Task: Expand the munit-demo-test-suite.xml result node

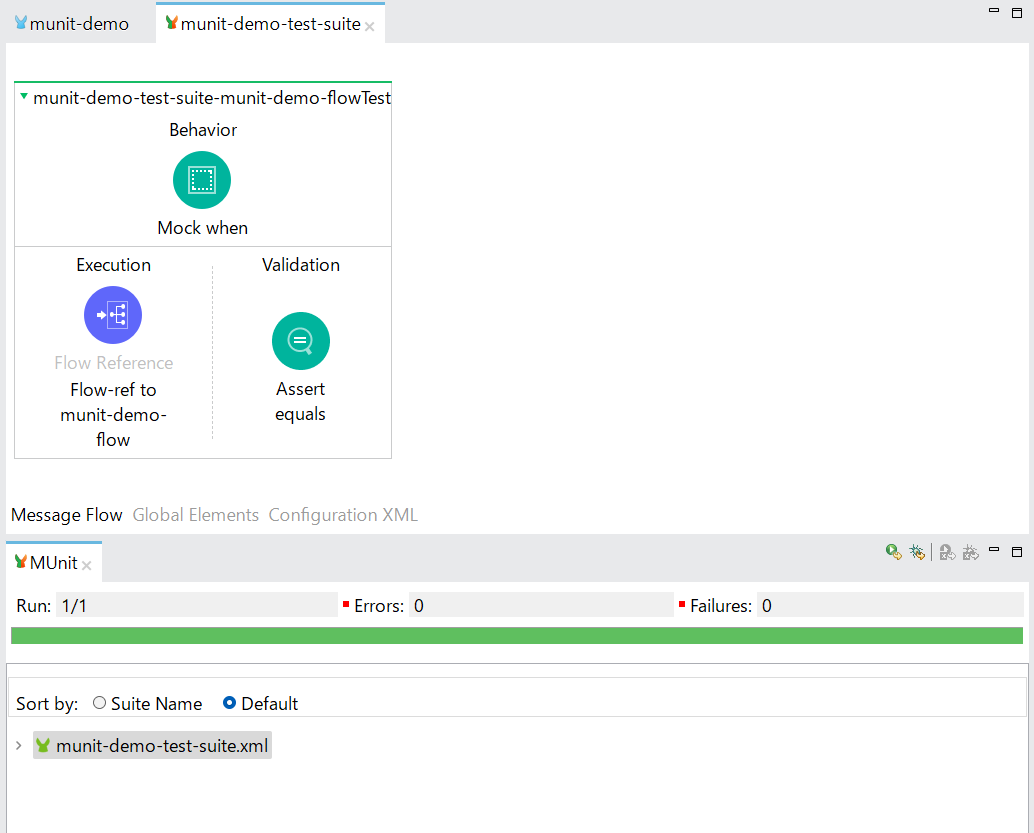Action: tap(18, 745)
